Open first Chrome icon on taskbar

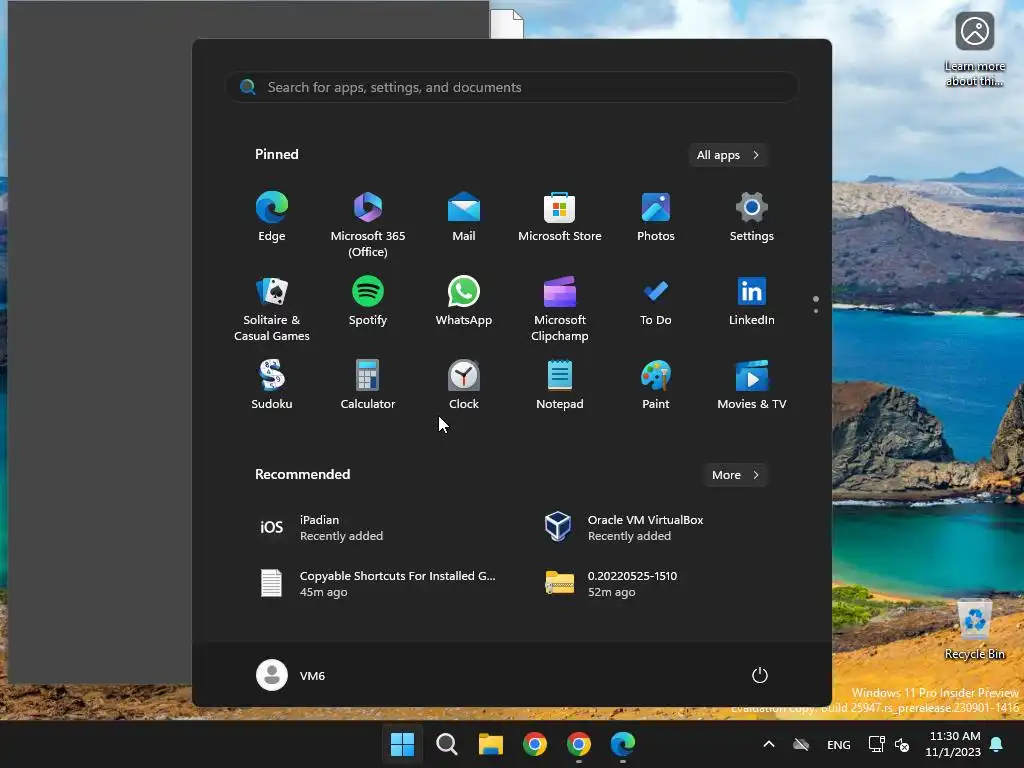click(535, 744)
